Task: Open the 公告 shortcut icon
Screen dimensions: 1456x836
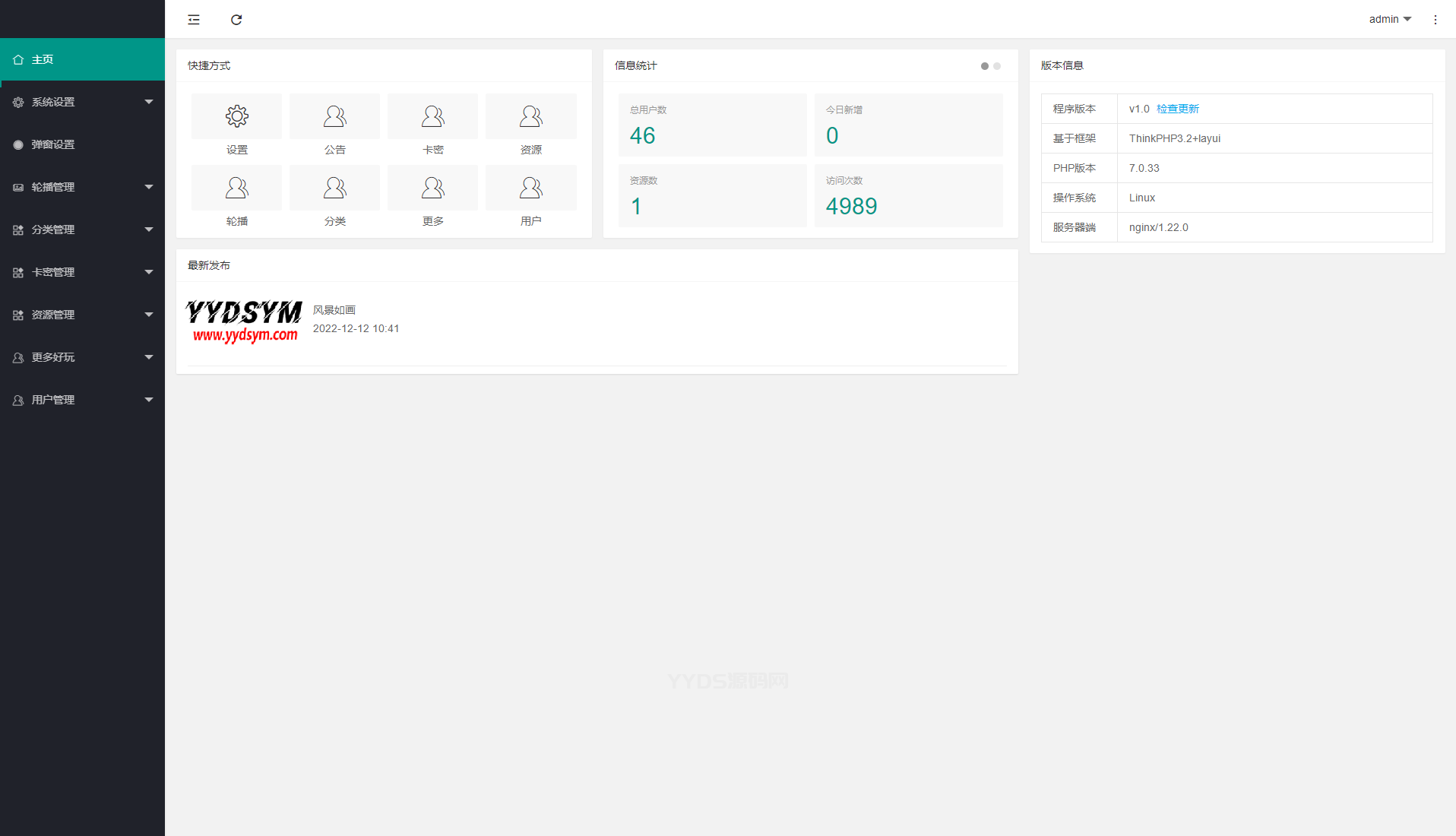Action: (x=334, y=117)
